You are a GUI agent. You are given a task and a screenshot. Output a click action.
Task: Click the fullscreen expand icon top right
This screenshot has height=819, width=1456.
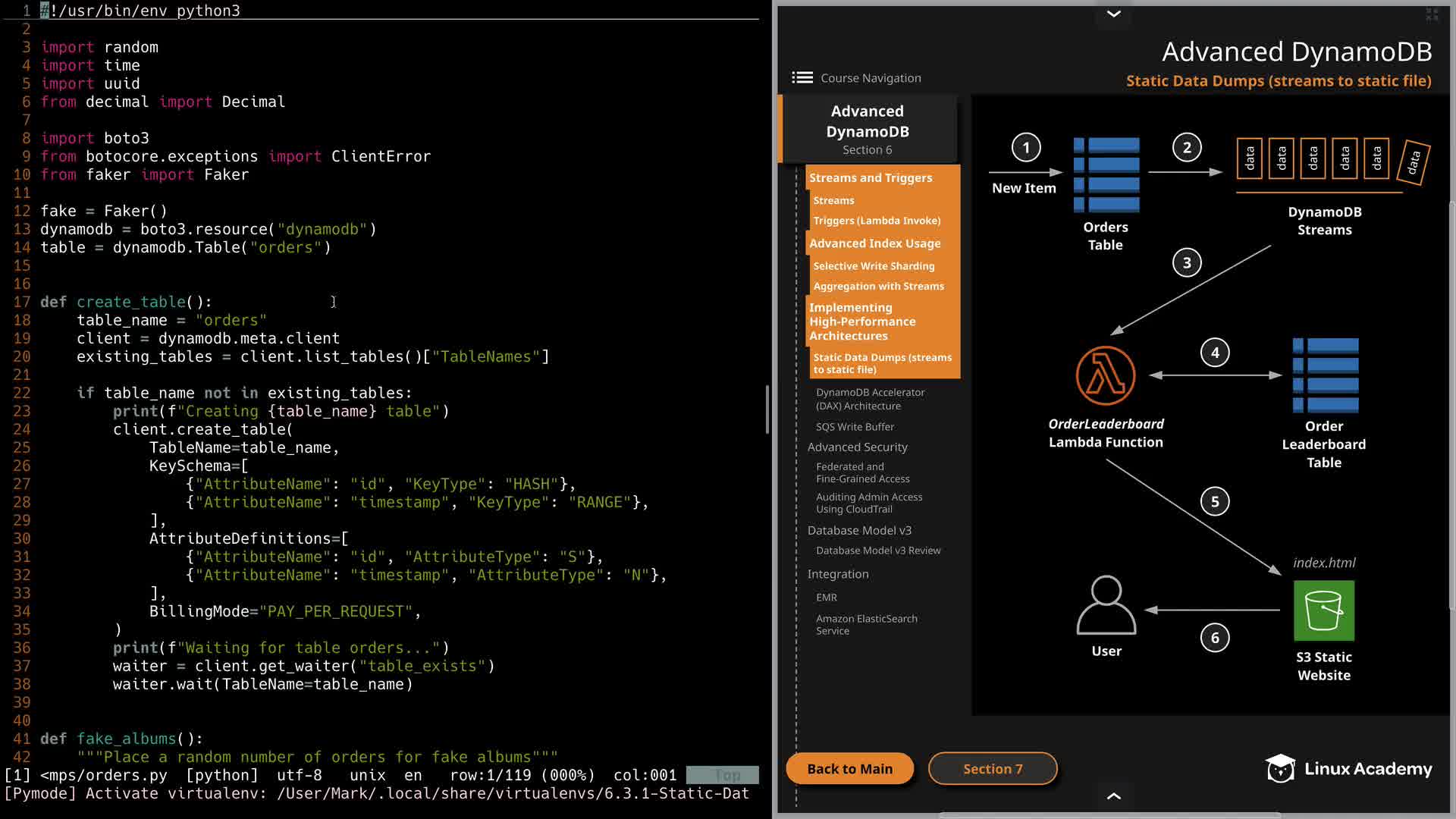[1432, 14]
